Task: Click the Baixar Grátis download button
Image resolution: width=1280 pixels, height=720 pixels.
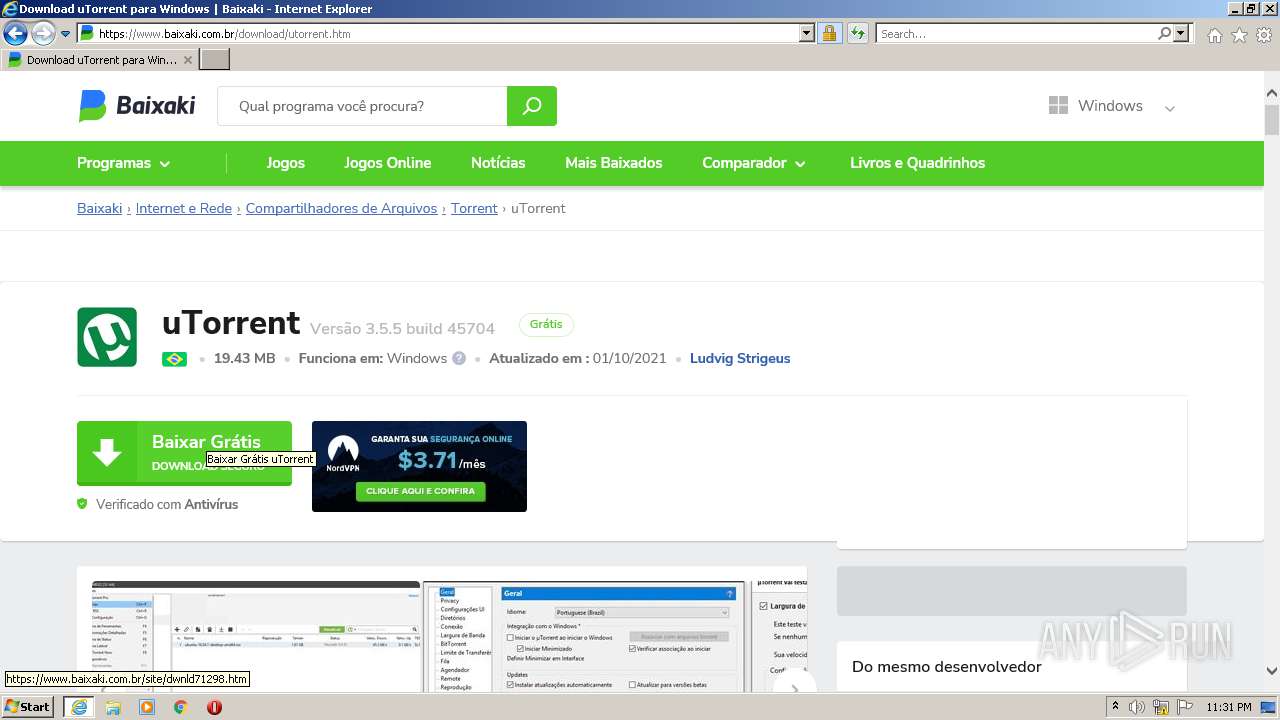Action: pos(184,453)
